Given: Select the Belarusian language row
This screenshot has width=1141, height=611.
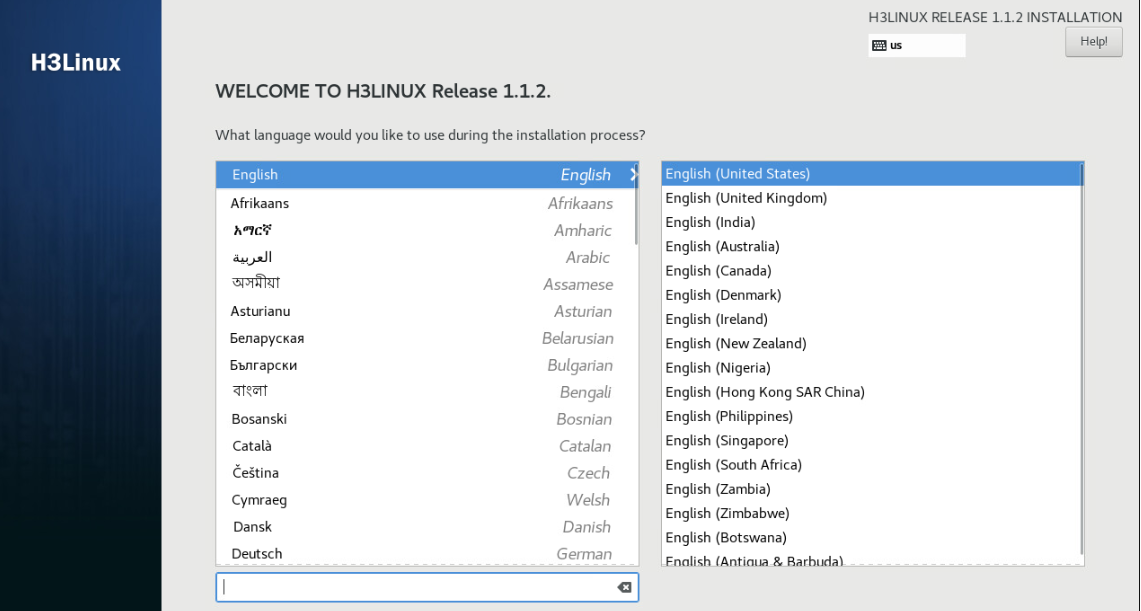Looking at the screenshot, I should [x=427, y=338].
